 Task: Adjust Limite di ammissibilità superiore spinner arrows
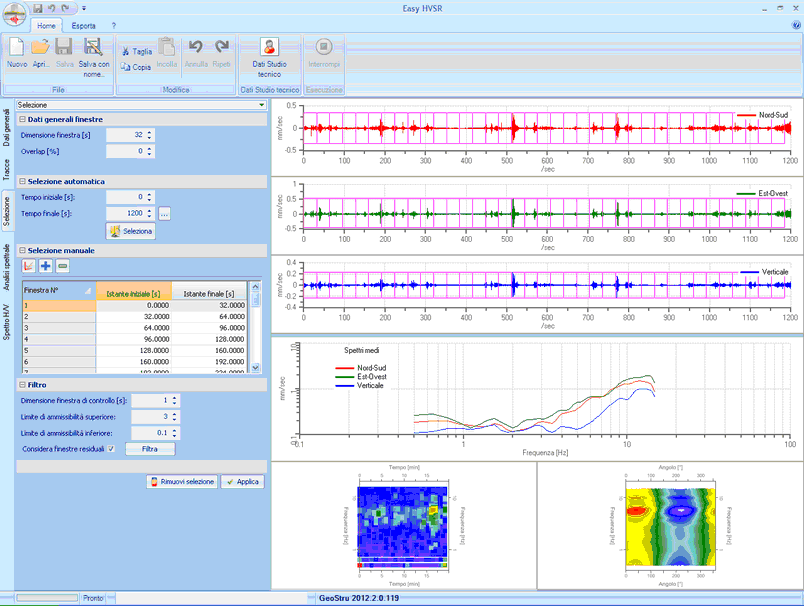(x=174, y=417)
